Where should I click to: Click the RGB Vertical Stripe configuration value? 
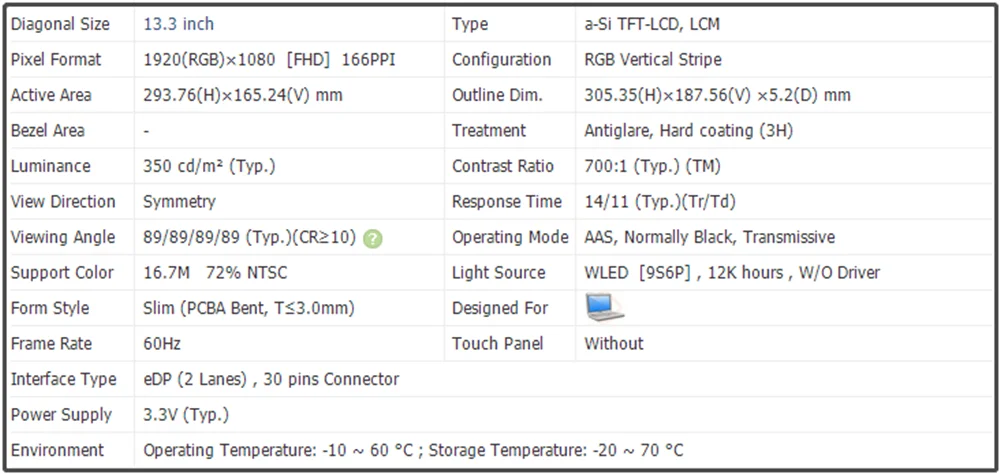tap(653, 60)
